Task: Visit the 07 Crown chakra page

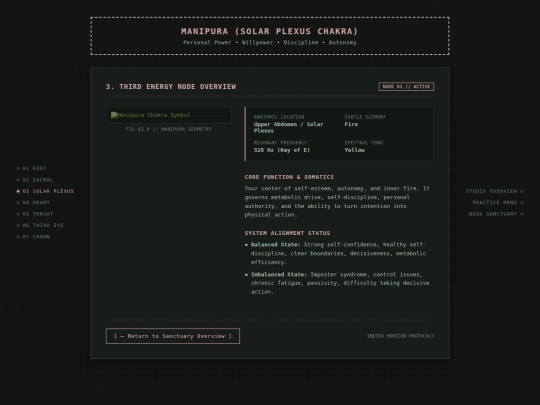Action: [x=33, y=237]
